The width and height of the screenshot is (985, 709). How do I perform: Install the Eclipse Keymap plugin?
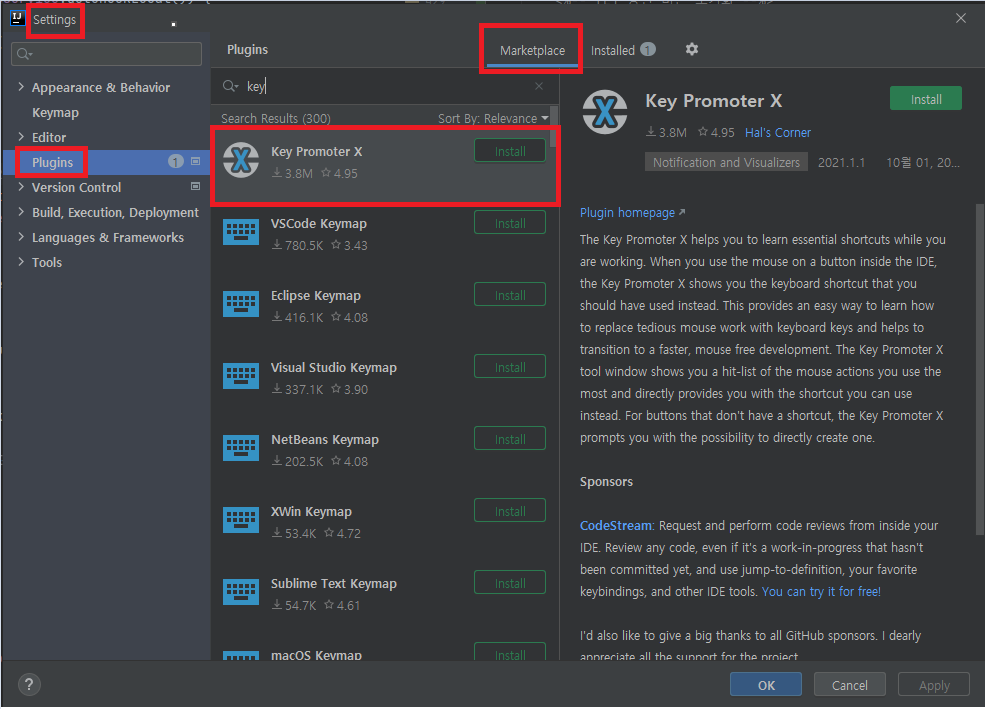coord(509,295)
